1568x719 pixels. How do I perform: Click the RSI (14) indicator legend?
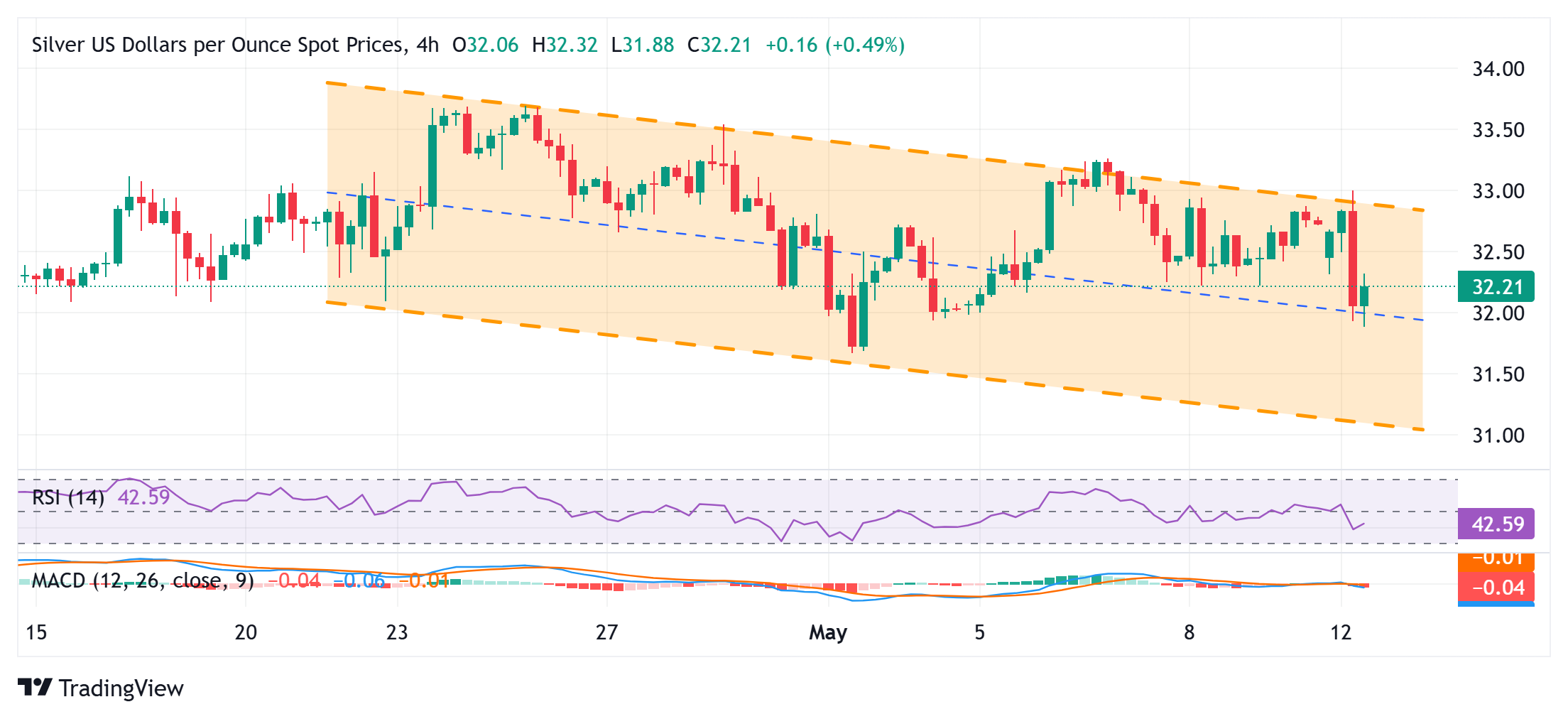point(69,497)
